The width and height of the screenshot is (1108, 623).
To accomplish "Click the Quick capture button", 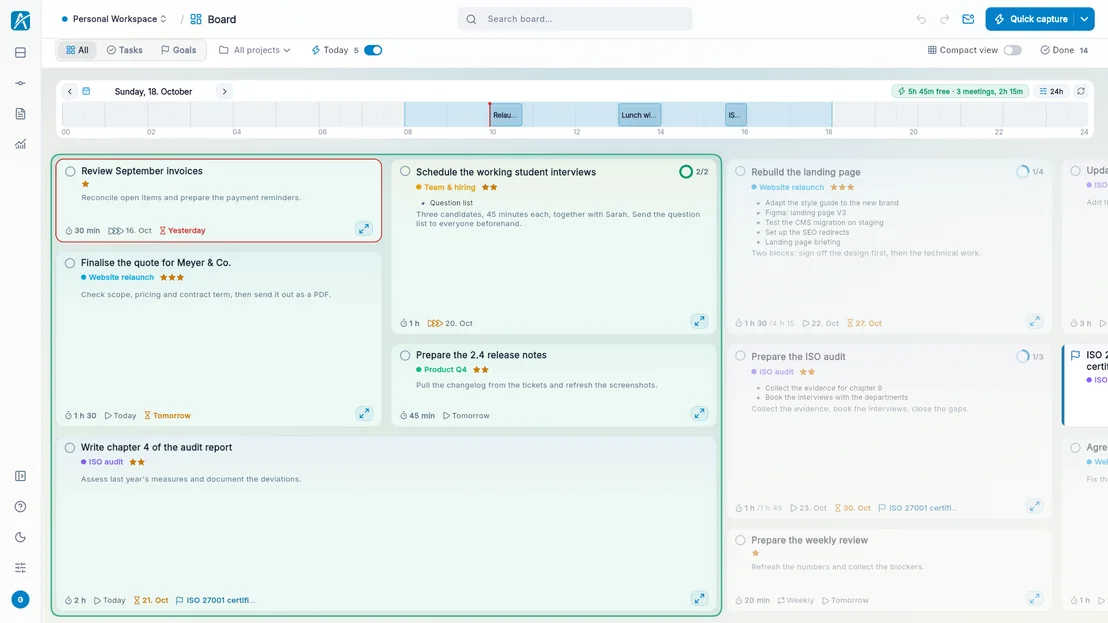I will (x=1030, y=19).
